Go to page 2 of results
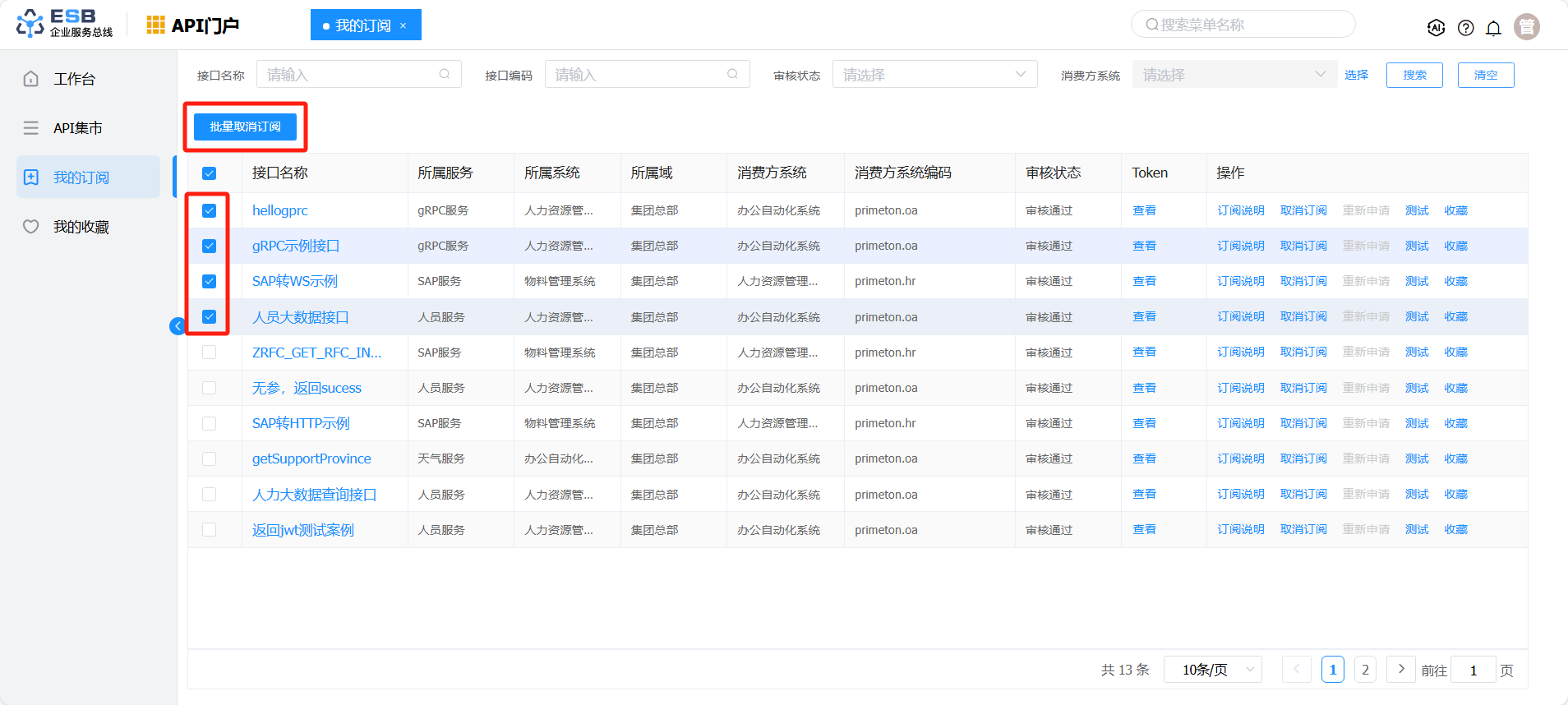 pos(1365,670)
